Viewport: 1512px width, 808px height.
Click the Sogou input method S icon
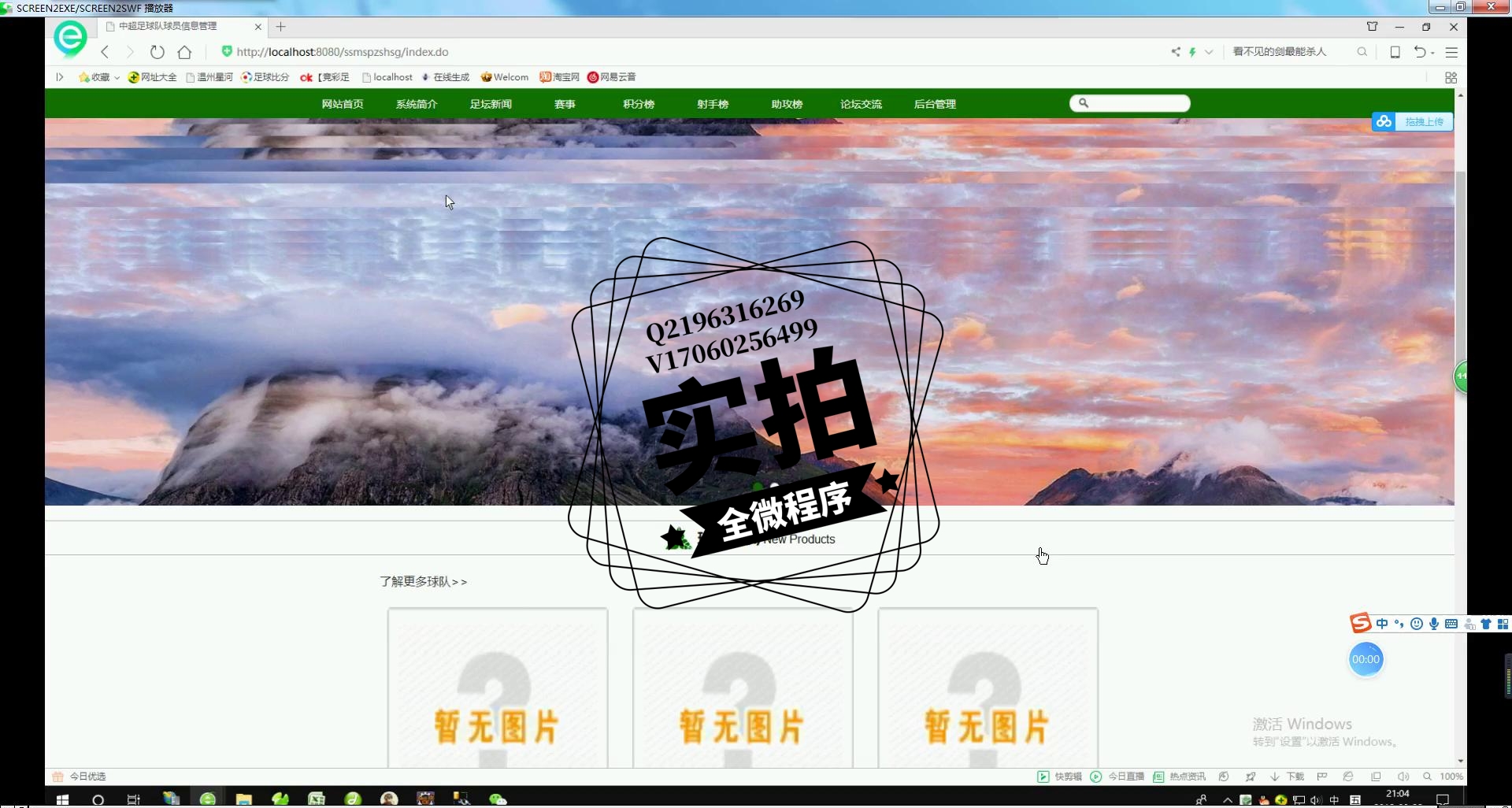coord(1360,623)
